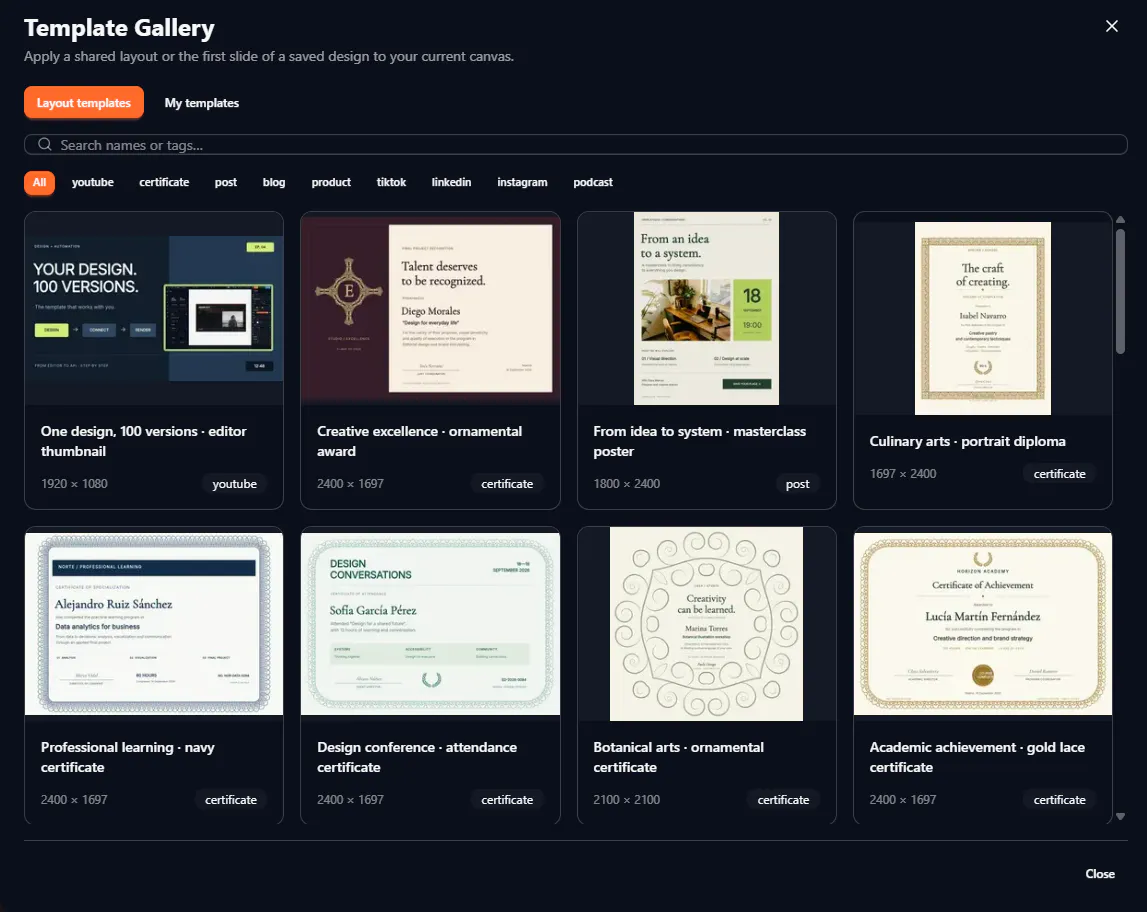Click the title 'Culinary arts · portrait diploma'

click(968, 441)
